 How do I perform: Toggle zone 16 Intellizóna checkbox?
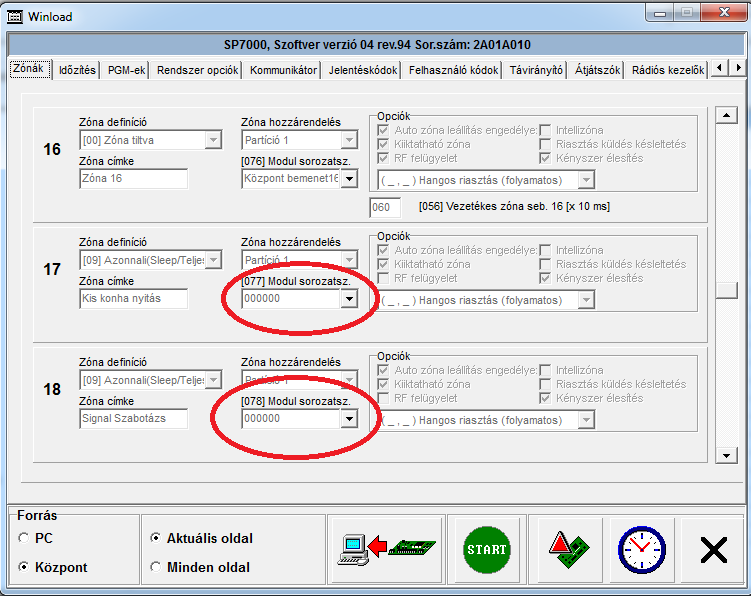[545, 130]
